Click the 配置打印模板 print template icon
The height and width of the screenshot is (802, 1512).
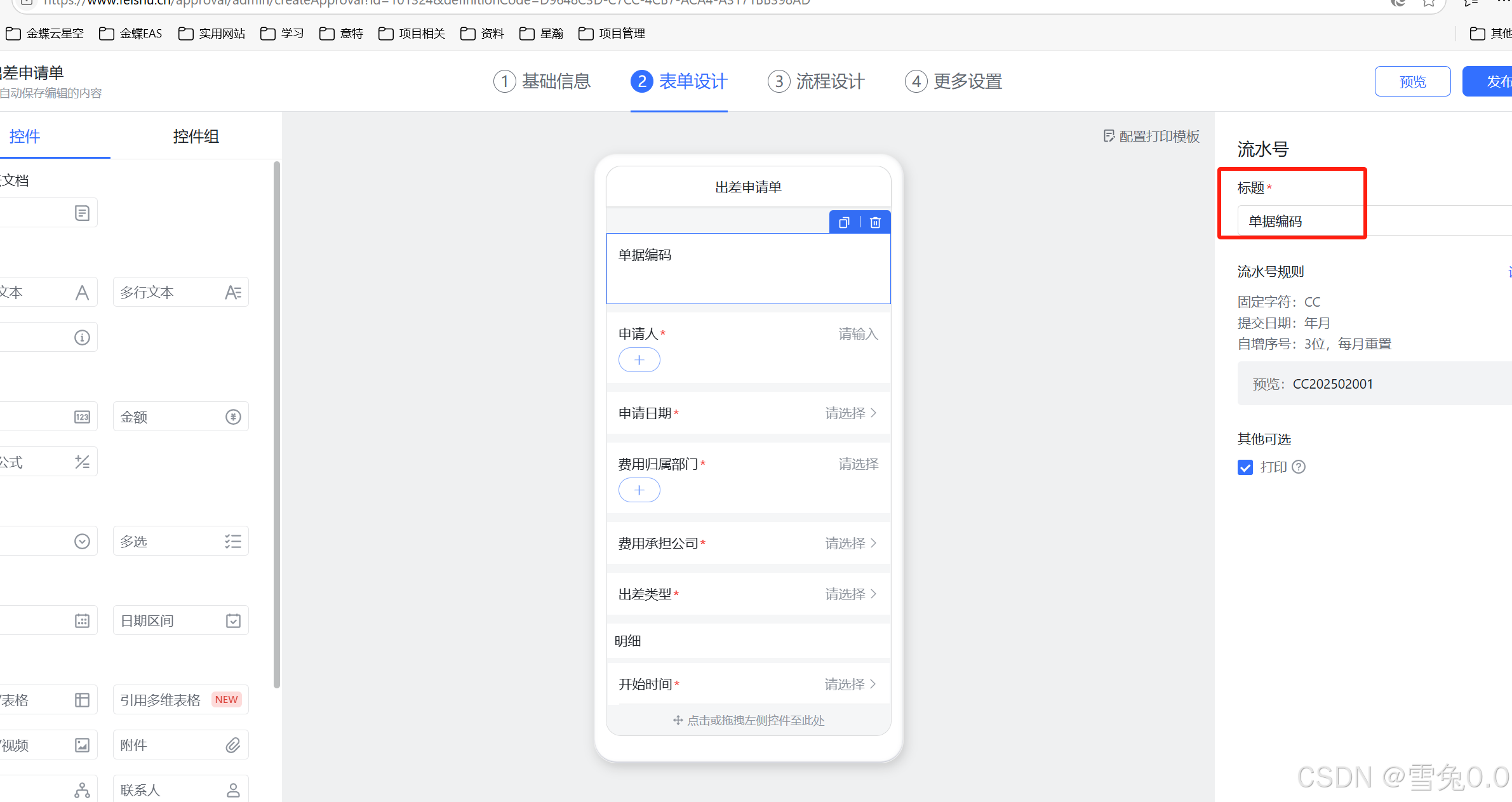1109,136
